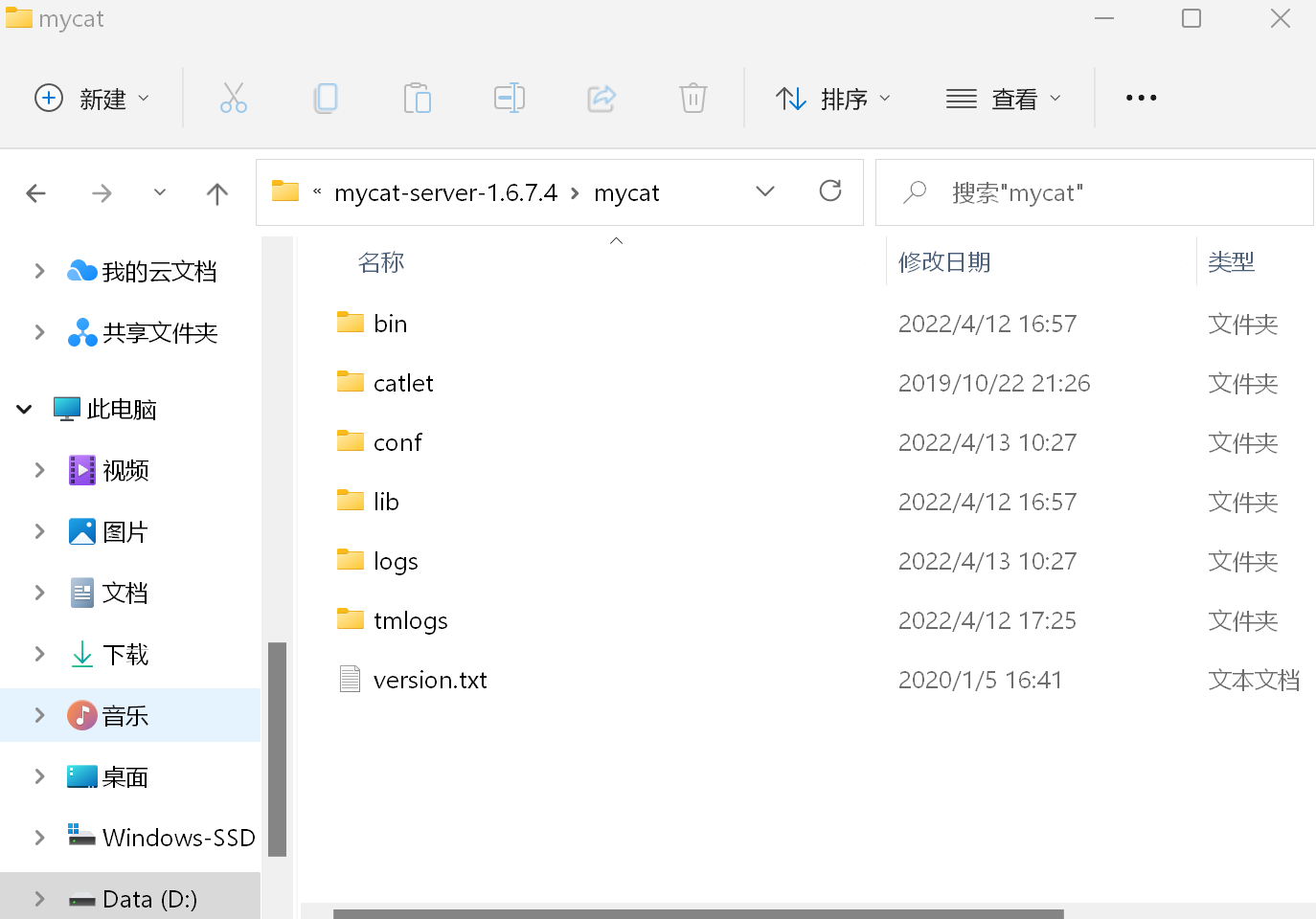The height and width of the screenshot is (919, 1316).
Task: Expand 视频 tree node chevron
Action: [x=39, y=470]
